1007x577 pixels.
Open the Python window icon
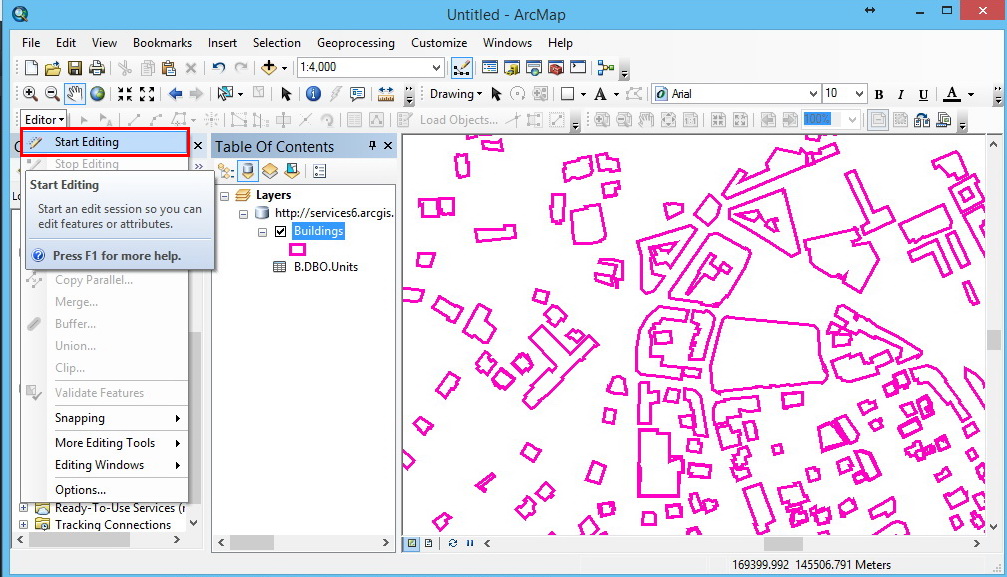[578, 67]
